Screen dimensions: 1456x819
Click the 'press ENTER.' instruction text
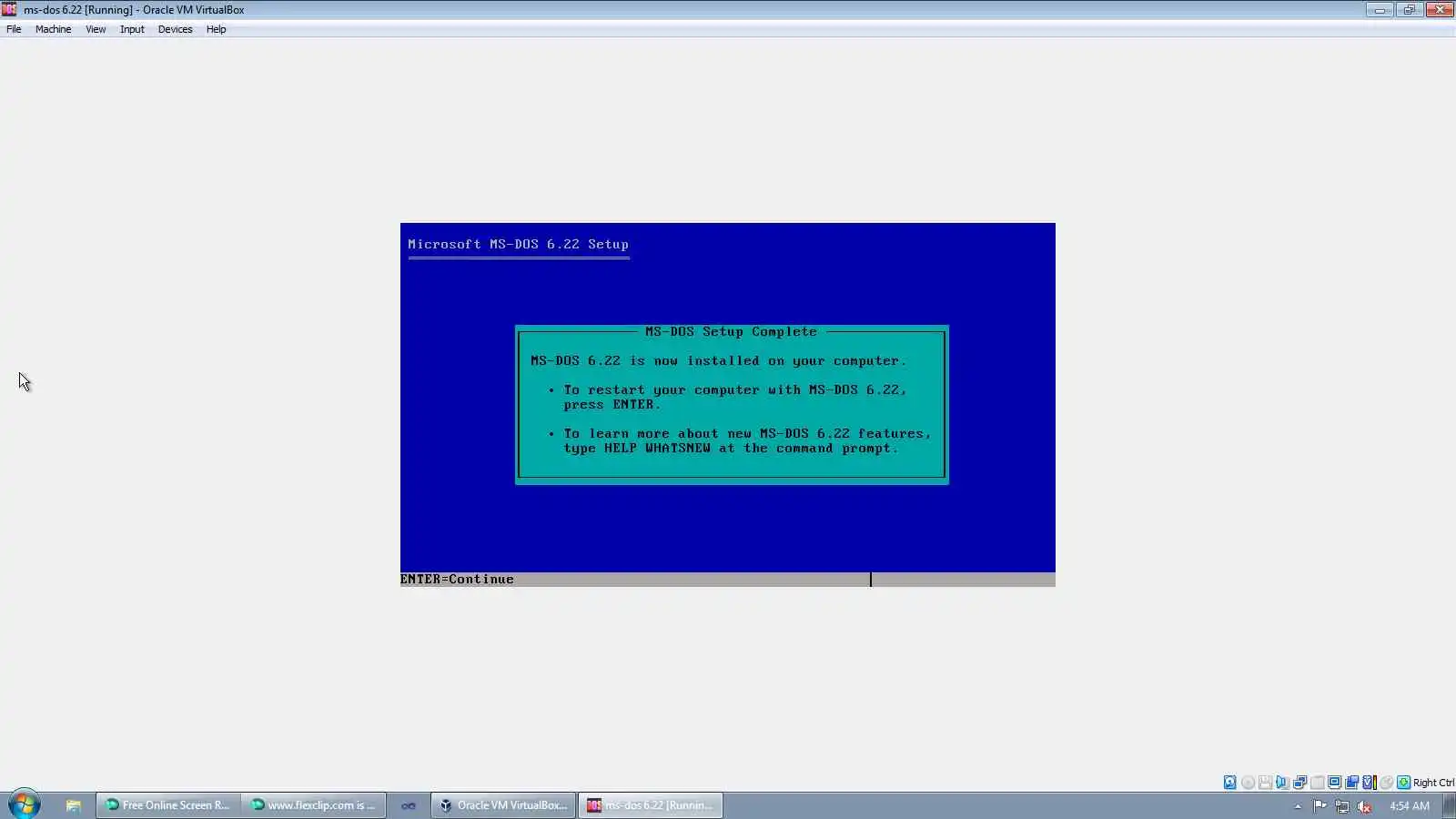pos(612,404)
